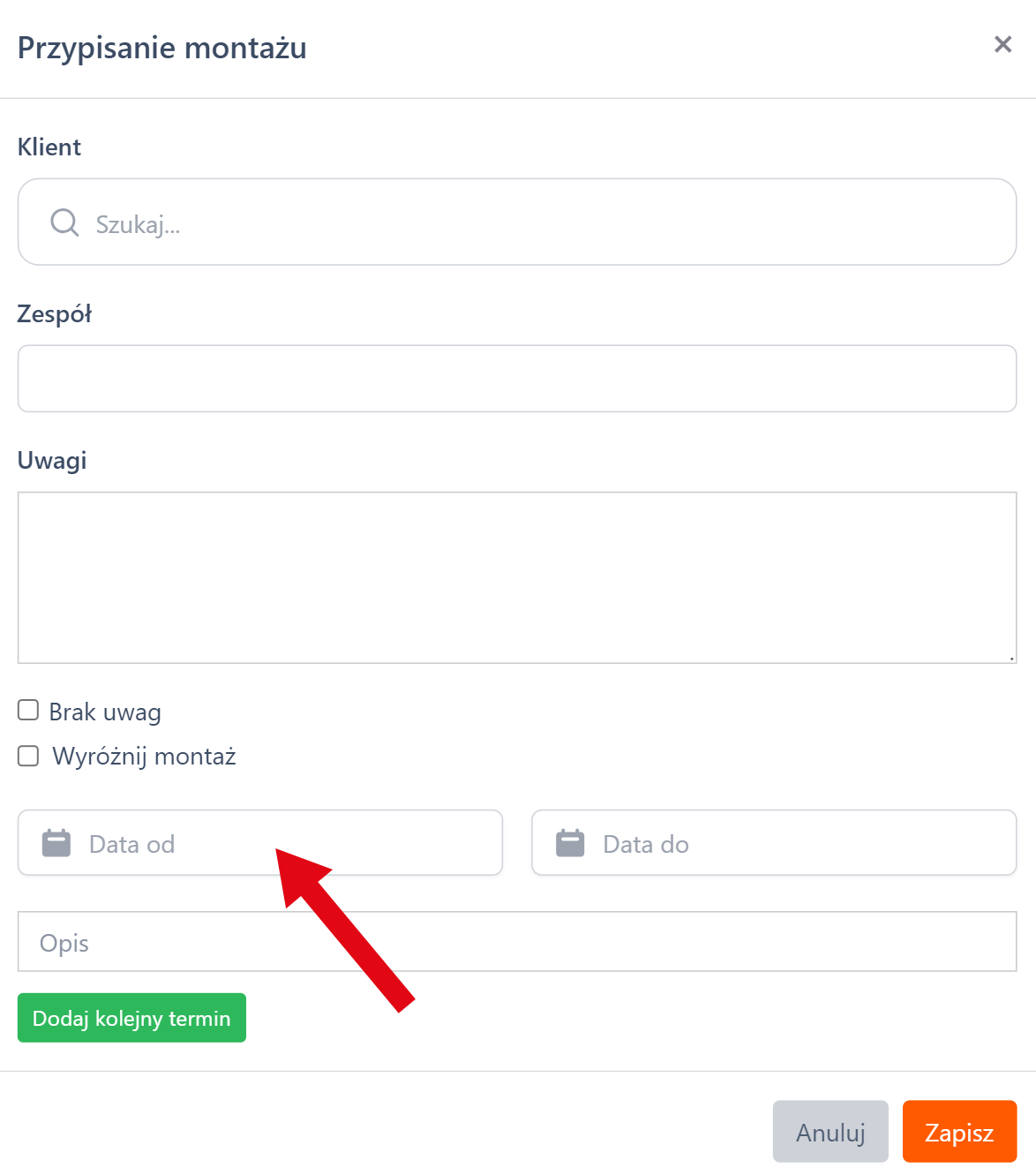Click the Anuluj button
The image size is (1036, 1175).
[830, 1132]
